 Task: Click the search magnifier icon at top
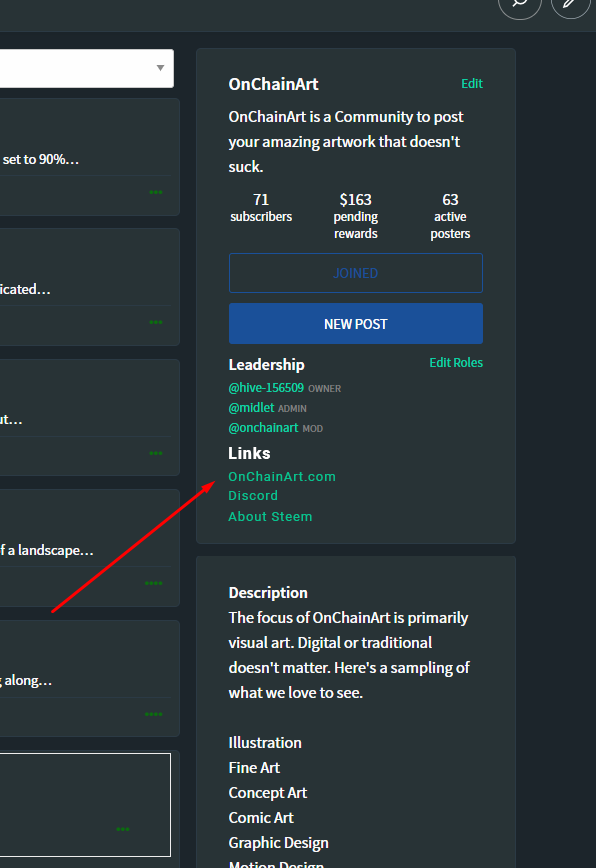tap(520, 3)
